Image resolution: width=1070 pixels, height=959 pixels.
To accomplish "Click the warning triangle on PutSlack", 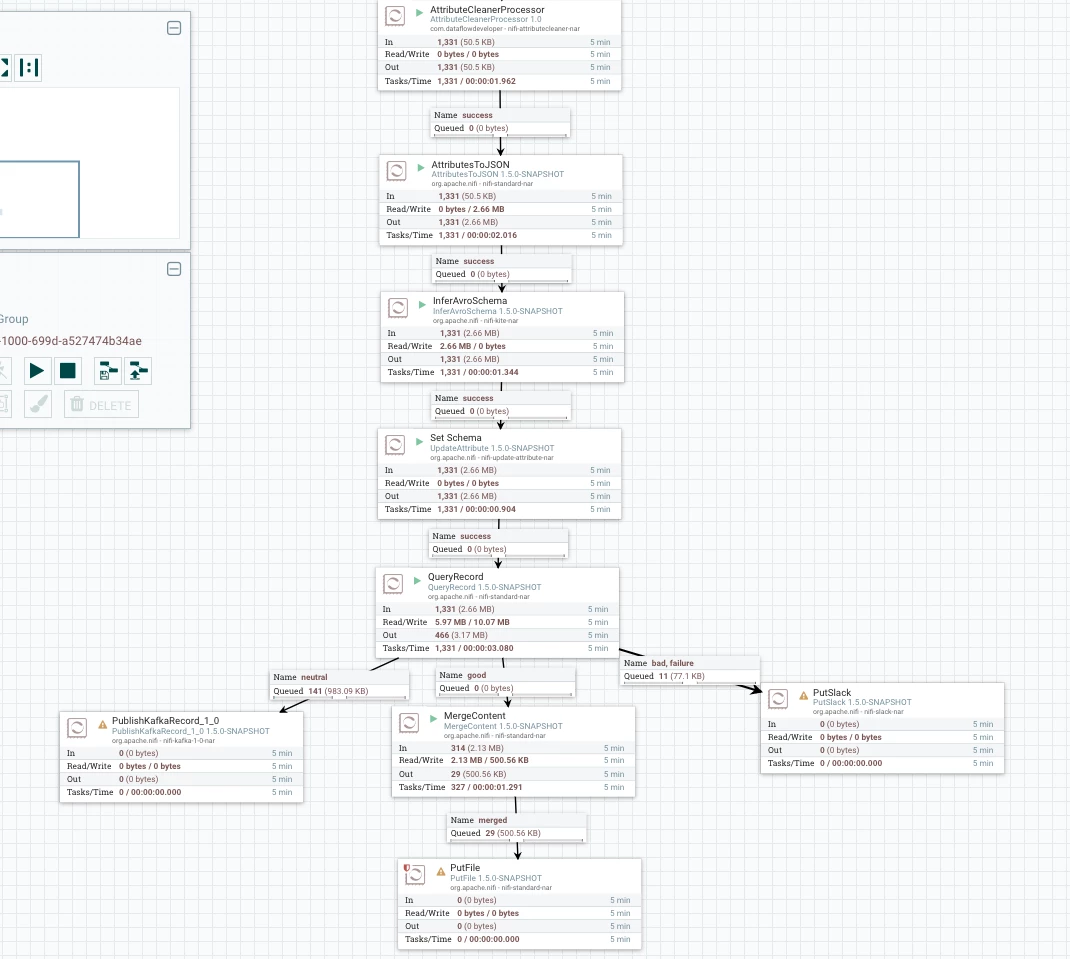I will pyautogui.click(x=803, y=696).
